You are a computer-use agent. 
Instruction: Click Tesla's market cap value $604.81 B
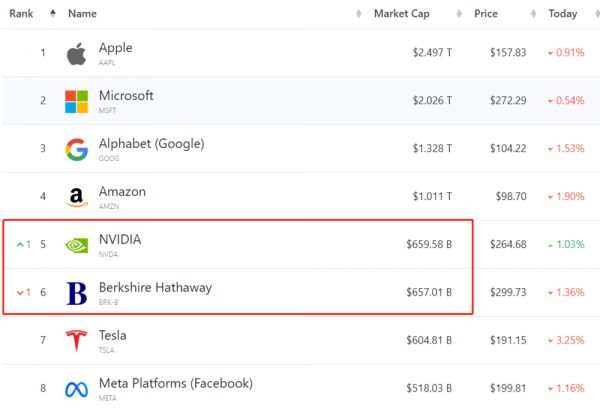coord(429,341)
